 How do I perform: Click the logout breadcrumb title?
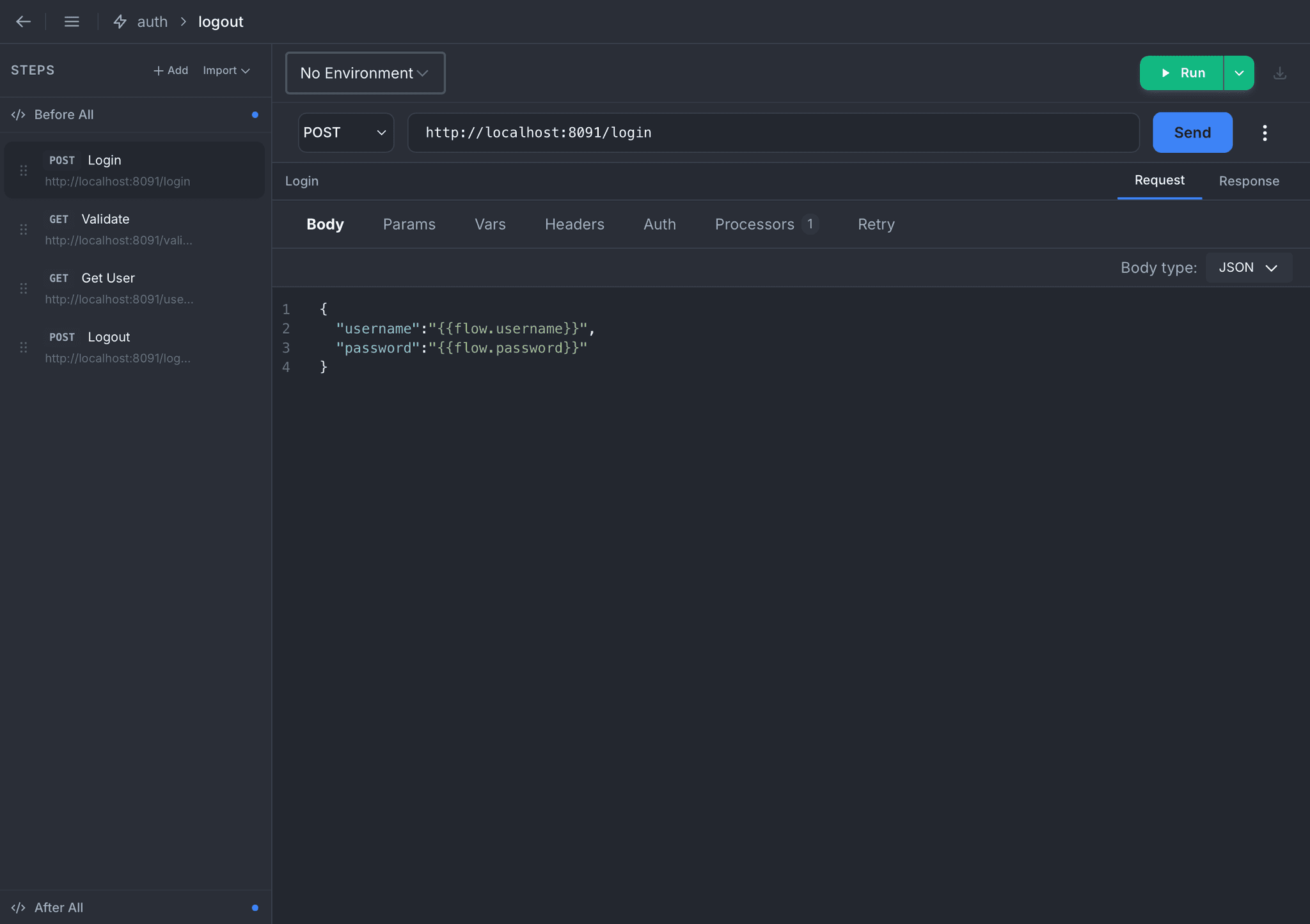point(221,22)
